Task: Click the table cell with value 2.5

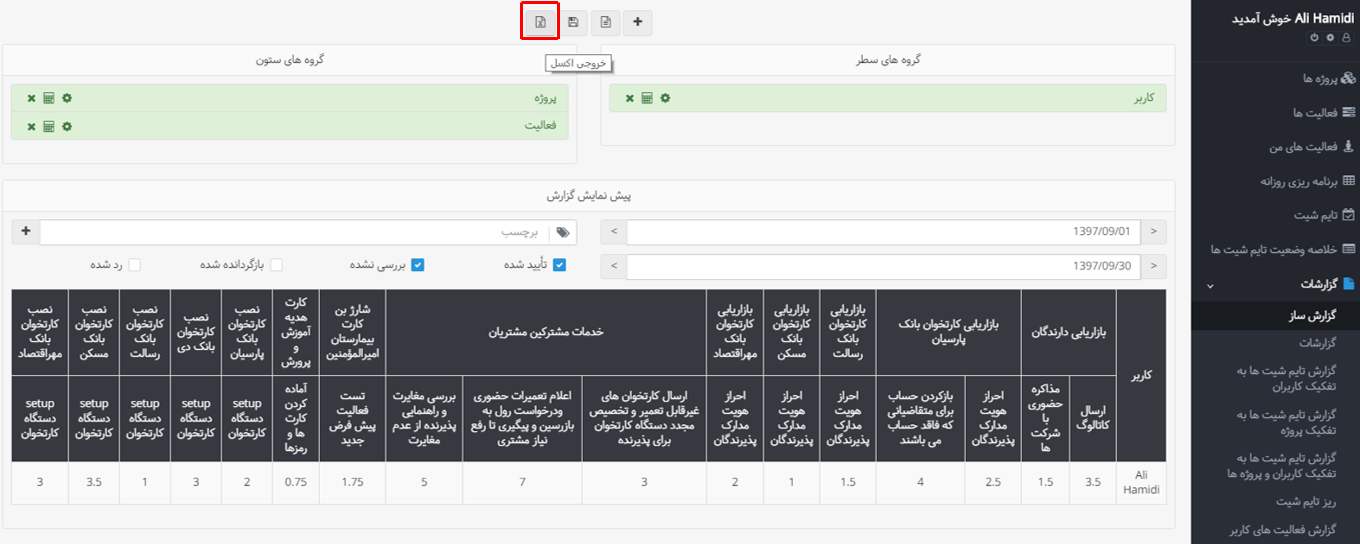Action: [x=994, y=483]
